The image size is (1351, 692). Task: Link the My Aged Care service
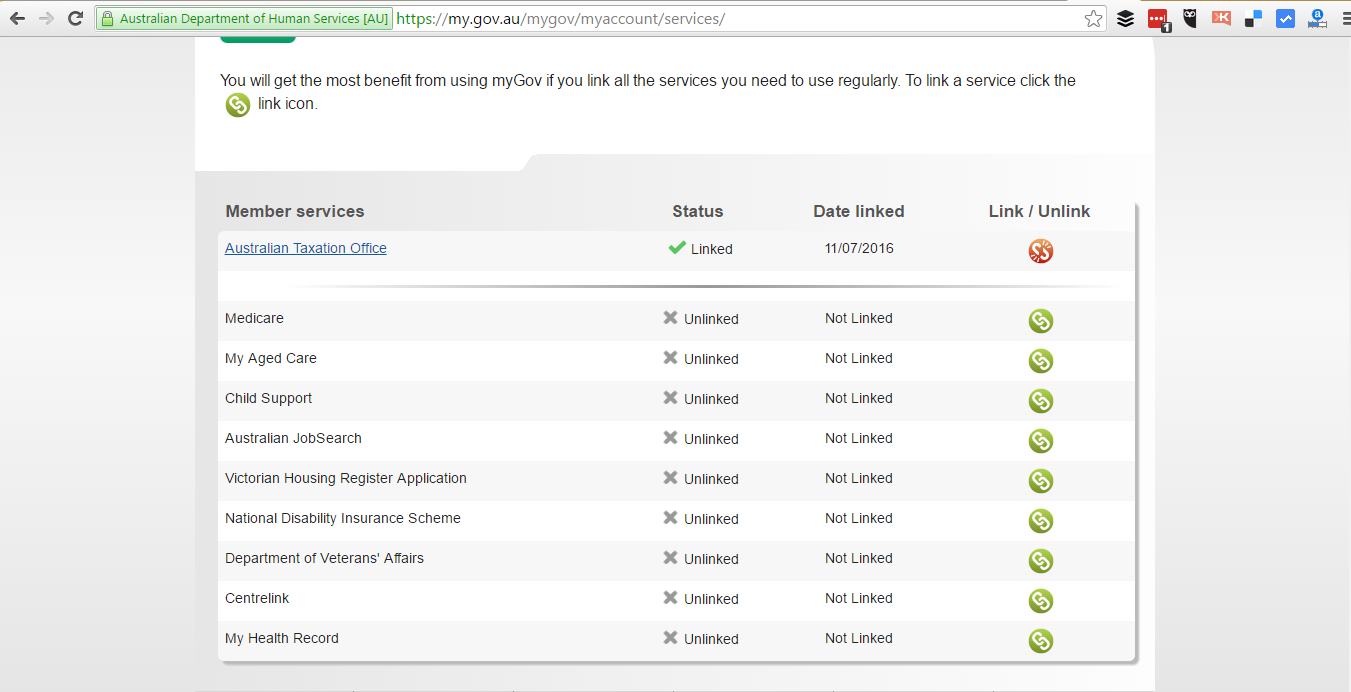pyautogui.click(x=1041, y=361)
